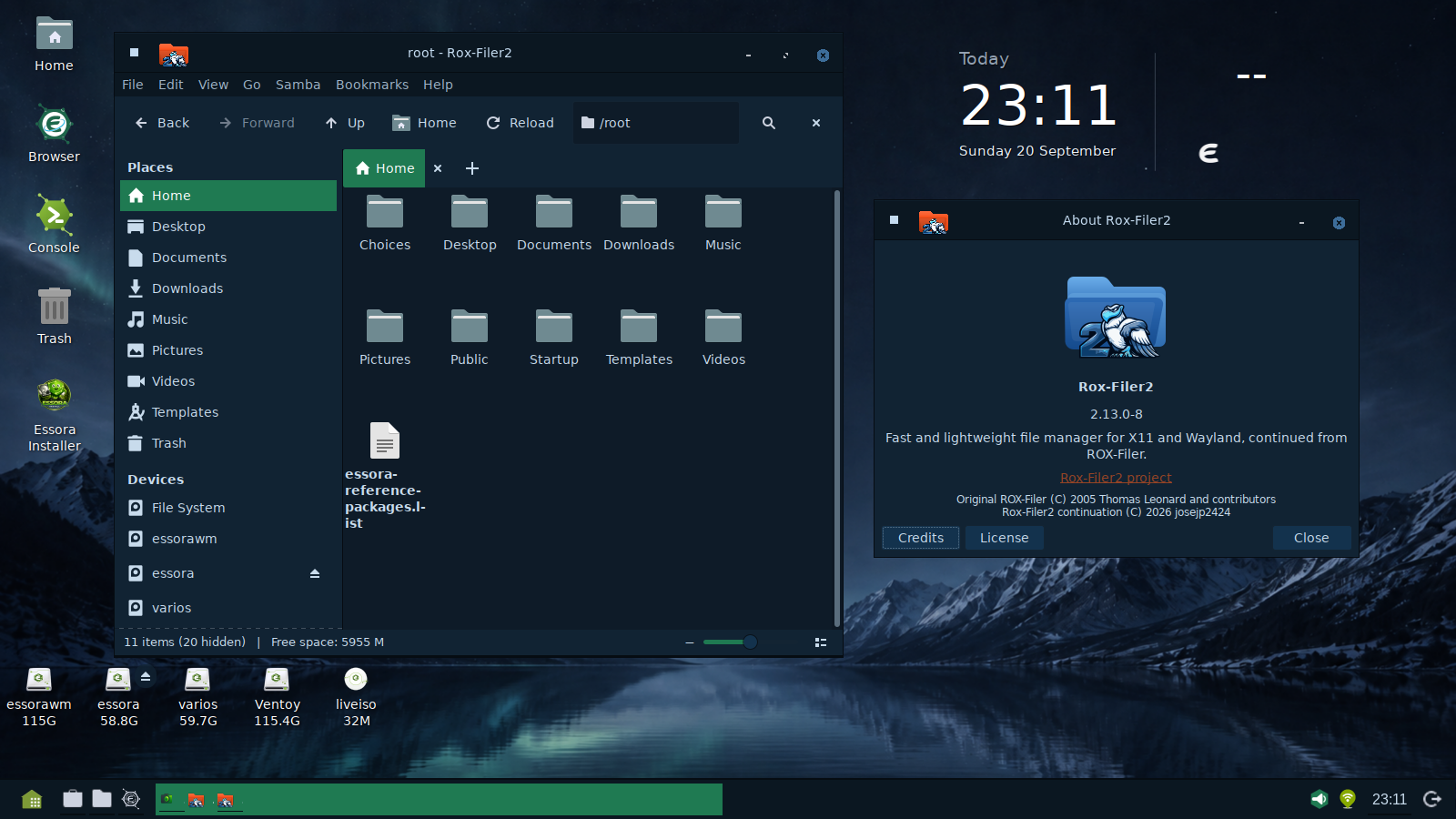
Task: Select essora-reference-packages.list file
Action: coord(385,476)
